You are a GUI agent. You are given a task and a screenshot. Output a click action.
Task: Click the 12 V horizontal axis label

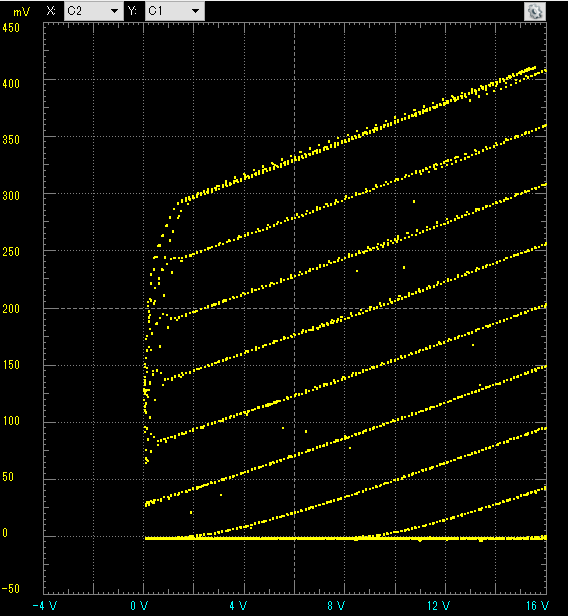[x=438, y=605]
